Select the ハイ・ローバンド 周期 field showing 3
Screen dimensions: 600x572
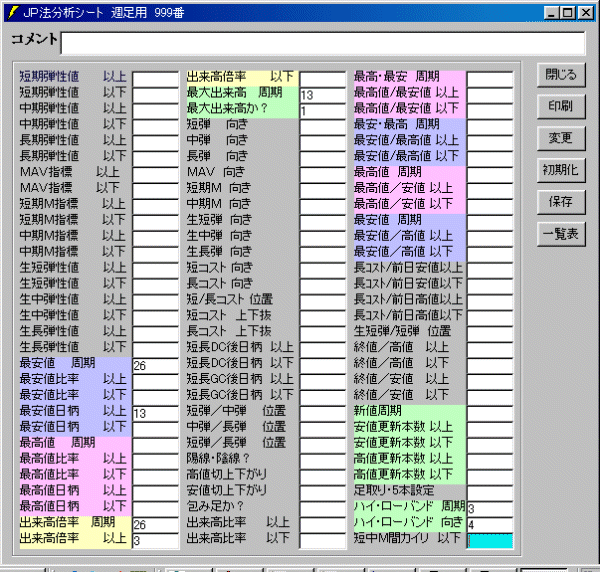[x=490, y=509]
